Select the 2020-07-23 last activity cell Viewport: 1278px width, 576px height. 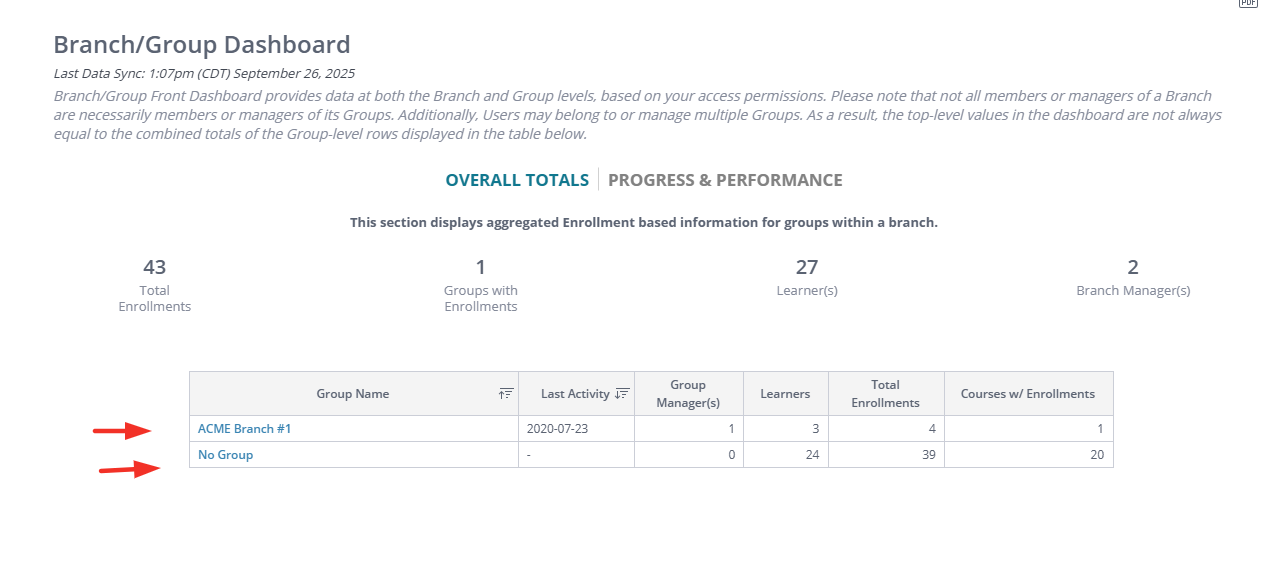pos(557,429)
